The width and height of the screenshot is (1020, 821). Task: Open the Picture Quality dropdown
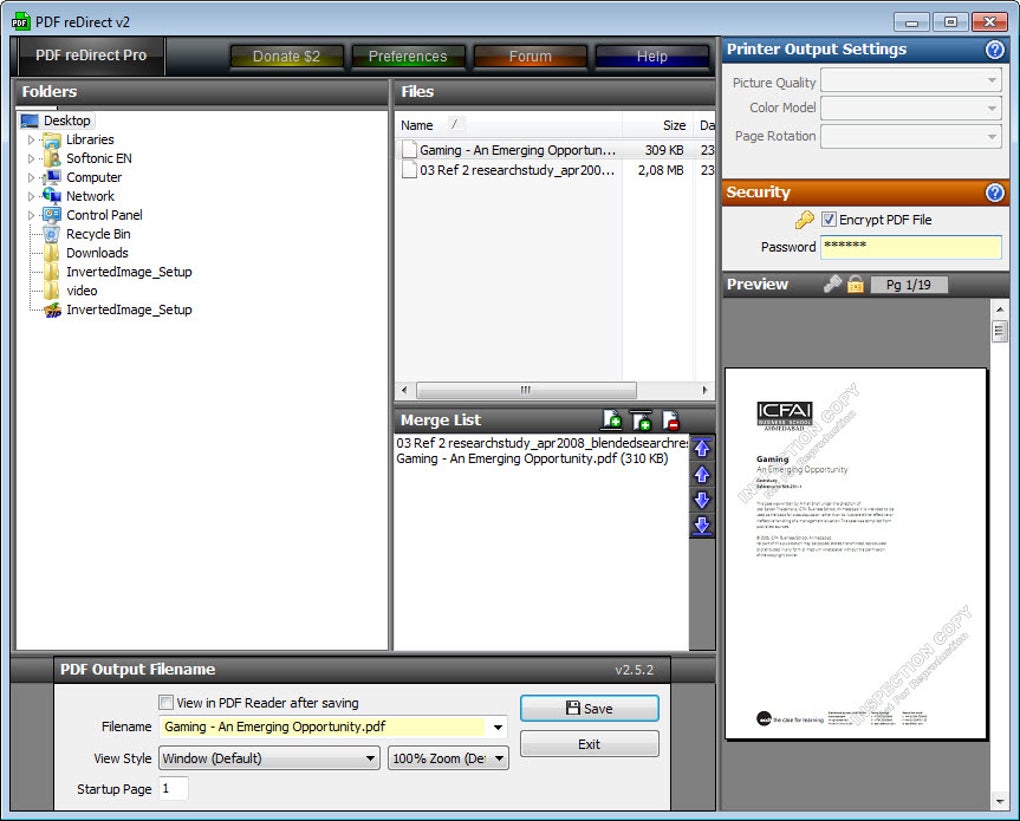pos(911,81)
